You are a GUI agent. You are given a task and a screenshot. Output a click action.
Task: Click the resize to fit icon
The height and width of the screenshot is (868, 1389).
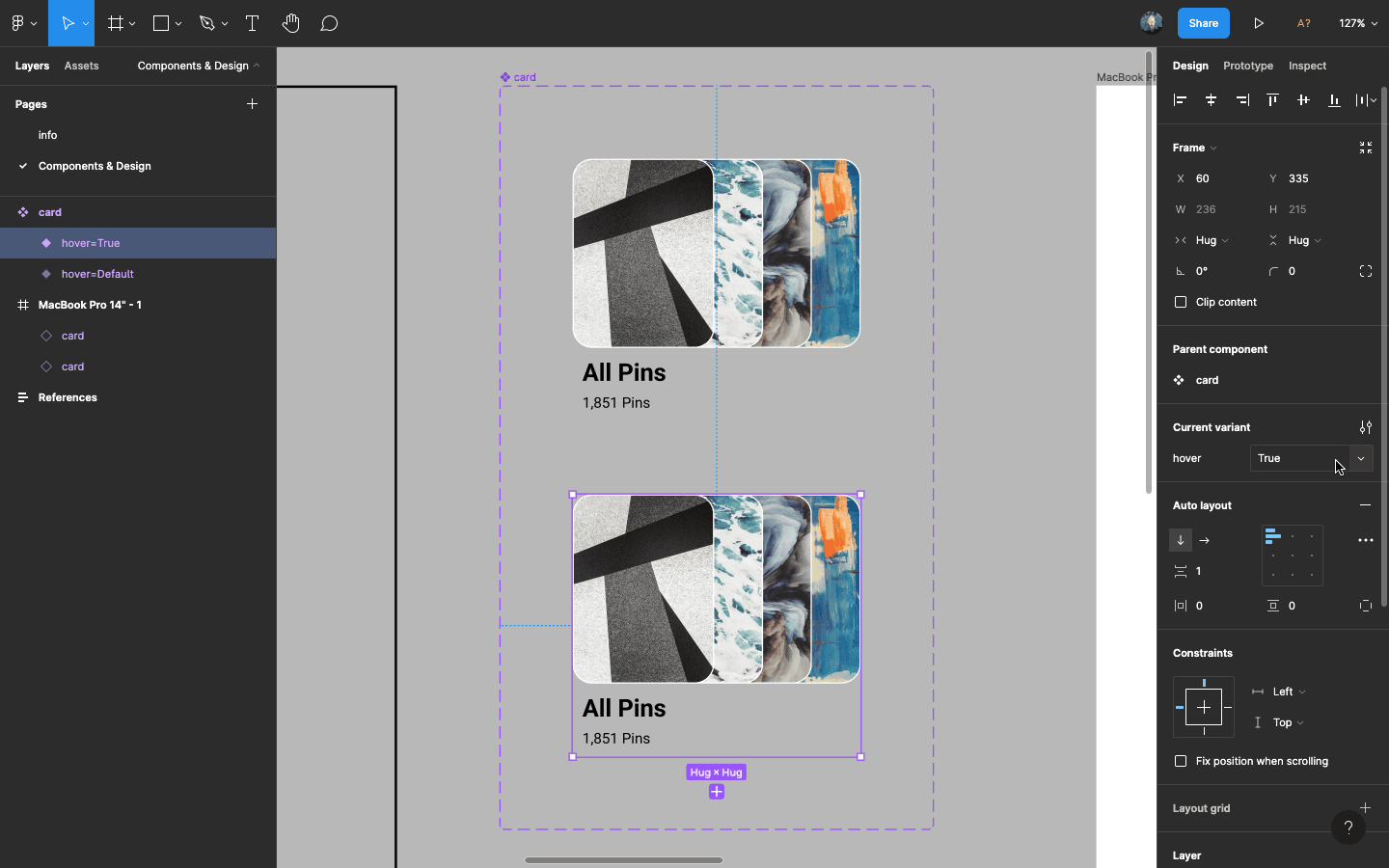tap(1365, 148)
